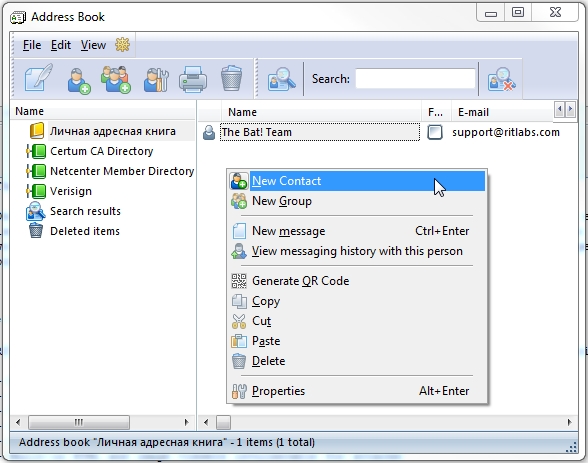Open the File menu
Screen dimensions: 588x463
pyautogui.click(x=32, y=45)
